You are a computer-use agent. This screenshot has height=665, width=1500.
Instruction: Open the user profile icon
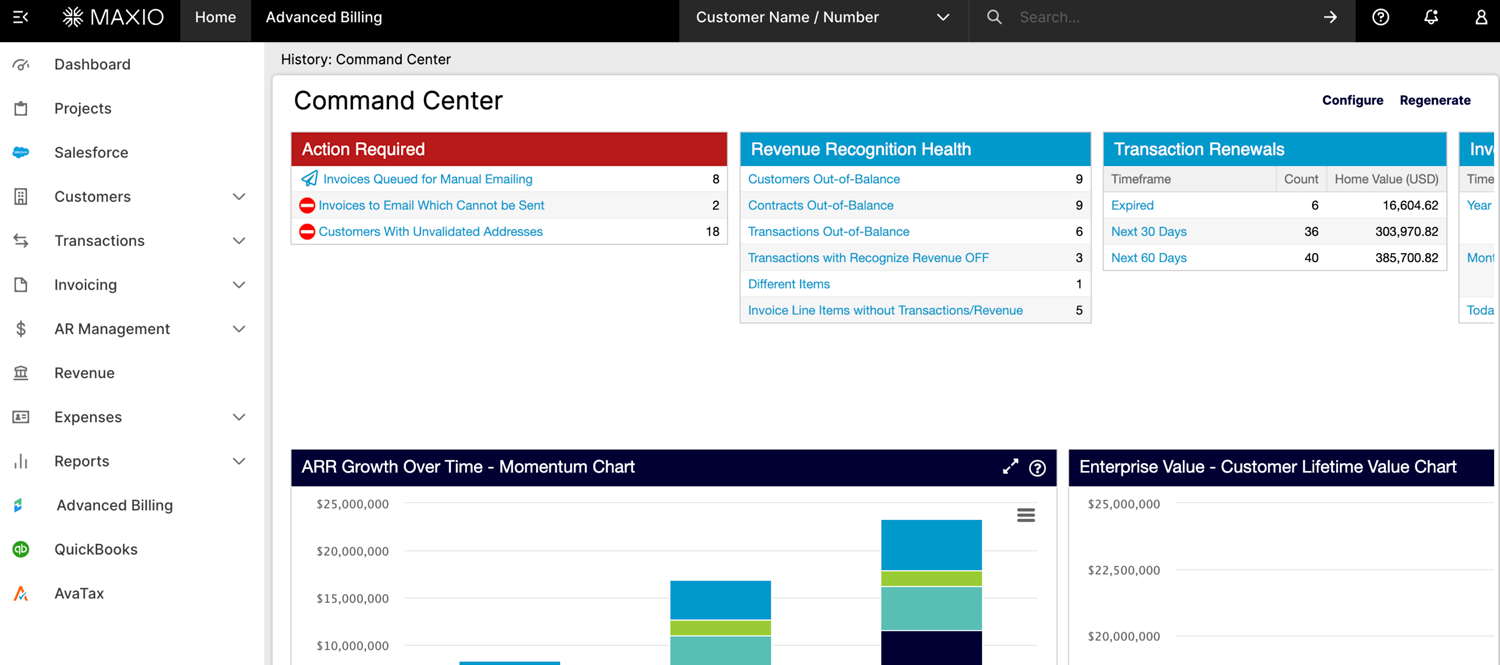point(1481,17)
